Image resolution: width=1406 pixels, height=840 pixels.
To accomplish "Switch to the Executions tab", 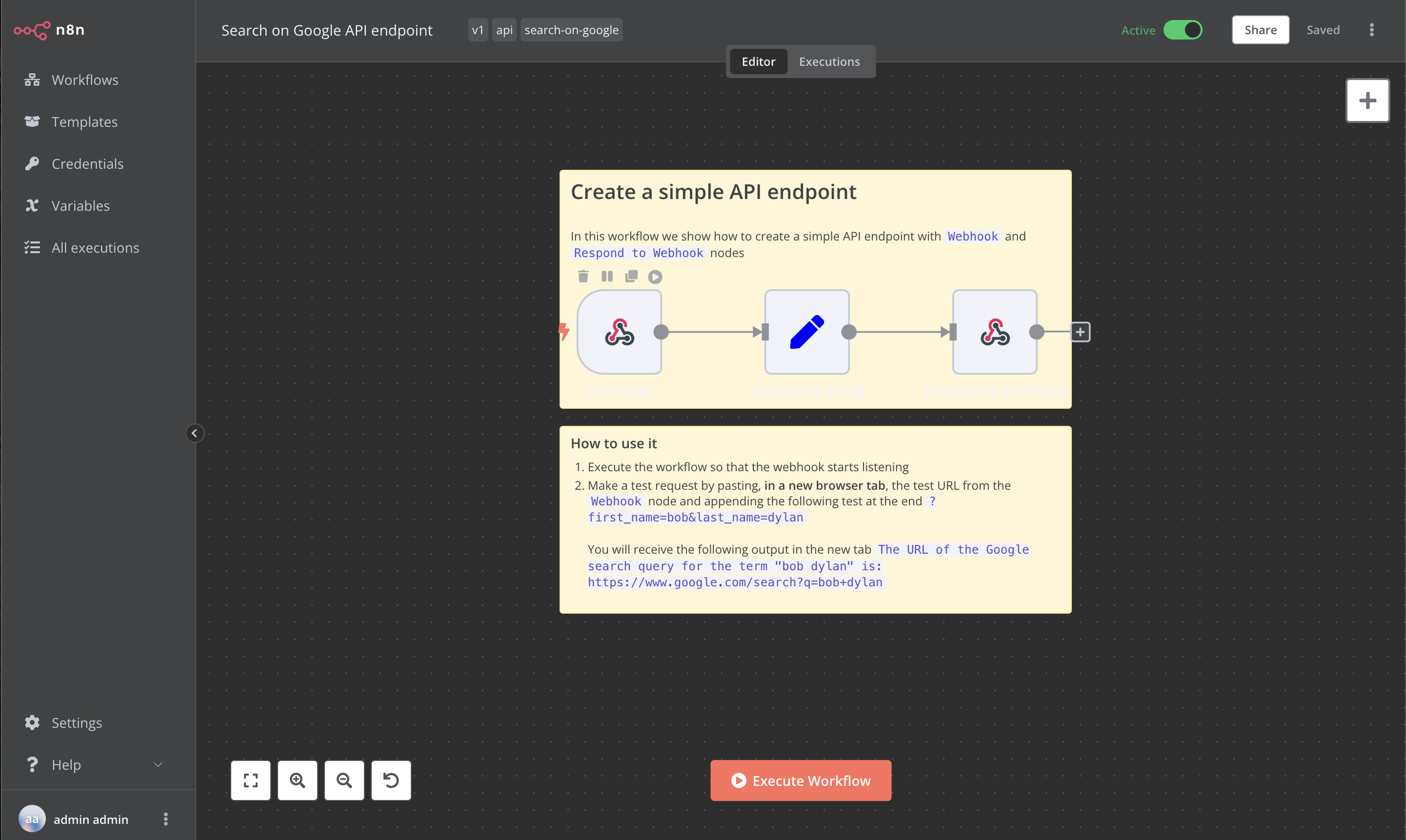I will tap(829, 61).
